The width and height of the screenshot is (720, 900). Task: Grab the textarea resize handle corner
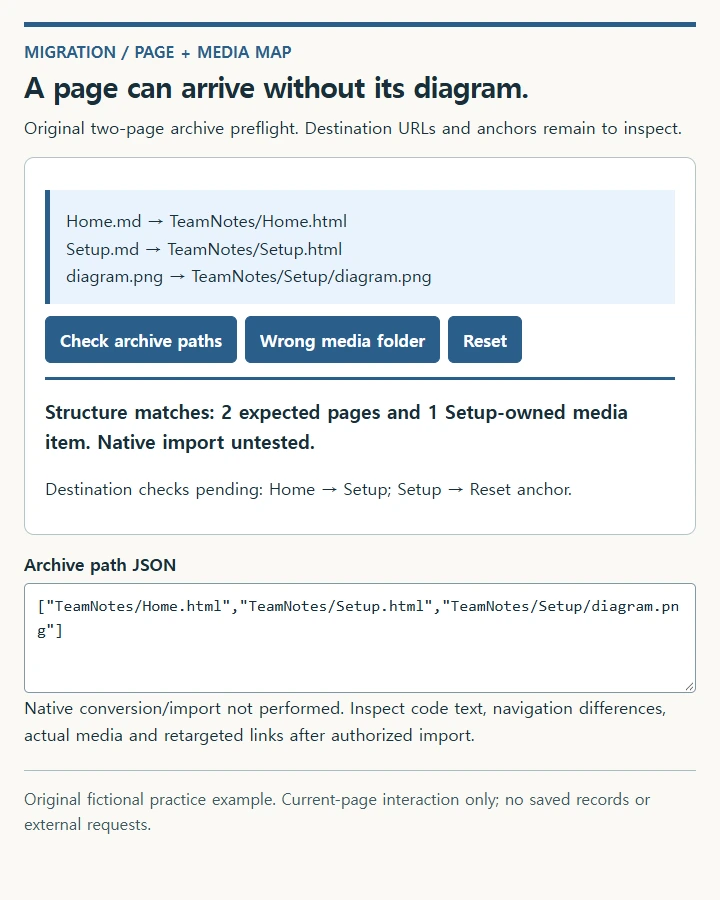[689, 686]
